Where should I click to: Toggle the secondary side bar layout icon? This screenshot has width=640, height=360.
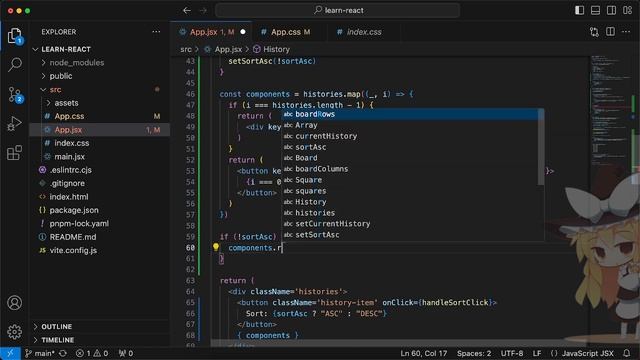611,11
